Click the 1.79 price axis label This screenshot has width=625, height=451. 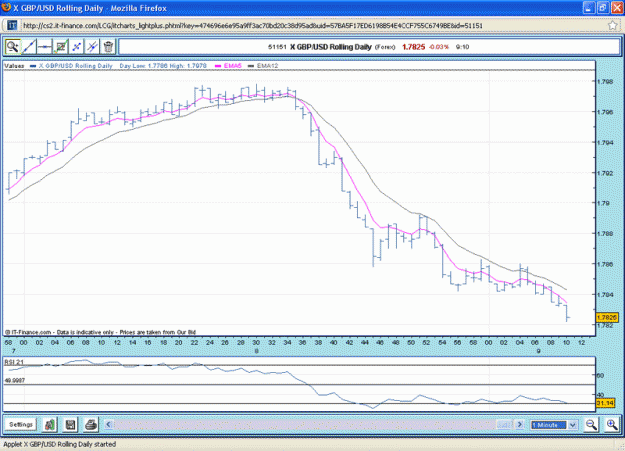coord(603,203)
